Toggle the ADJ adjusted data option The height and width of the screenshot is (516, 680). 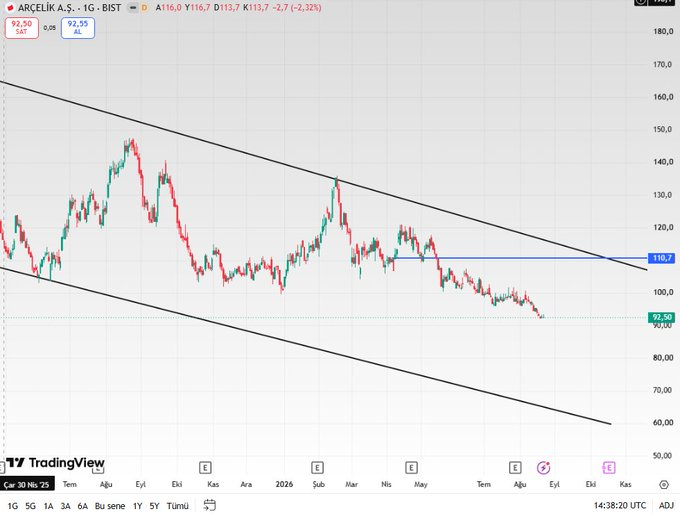666,506
